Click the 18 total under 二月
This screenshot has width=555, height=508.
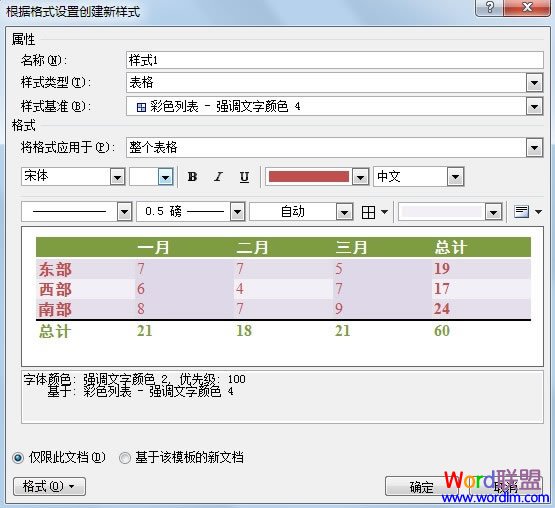(244, 331)
